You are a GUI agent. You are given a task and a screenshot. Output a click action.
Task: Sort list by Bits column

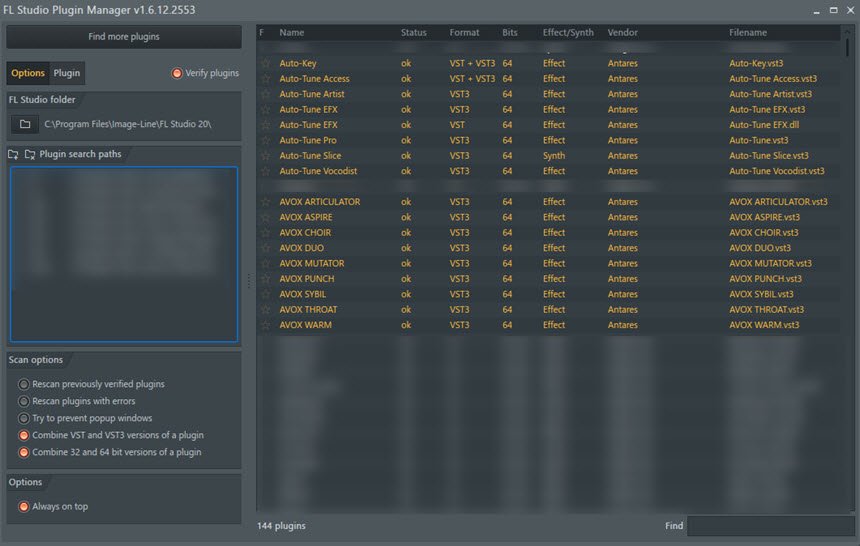[510, 32]
